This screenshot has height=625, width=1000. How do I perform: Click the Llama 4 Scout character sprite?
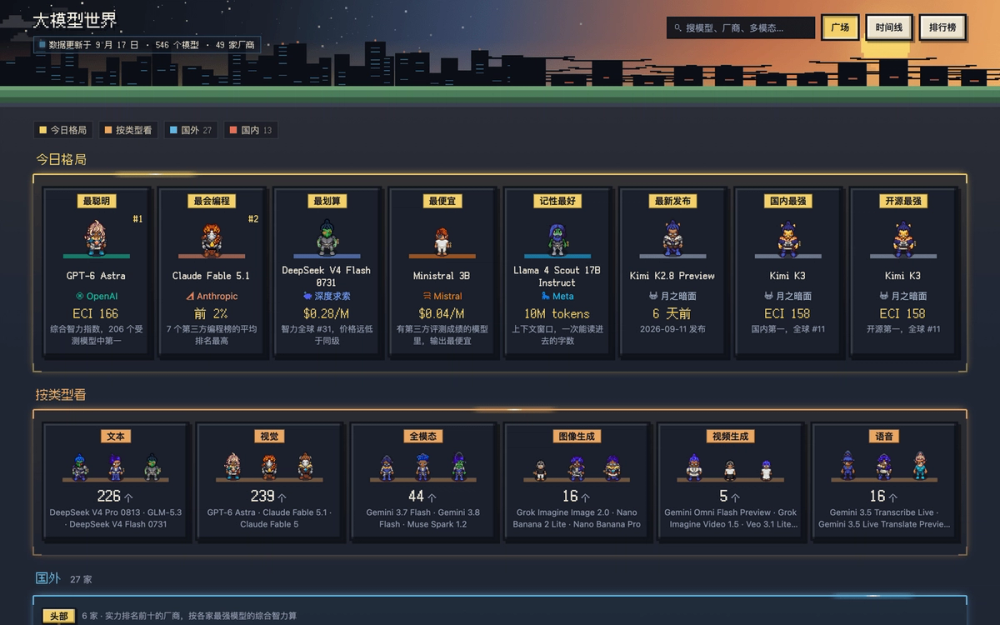pos(557,239)
